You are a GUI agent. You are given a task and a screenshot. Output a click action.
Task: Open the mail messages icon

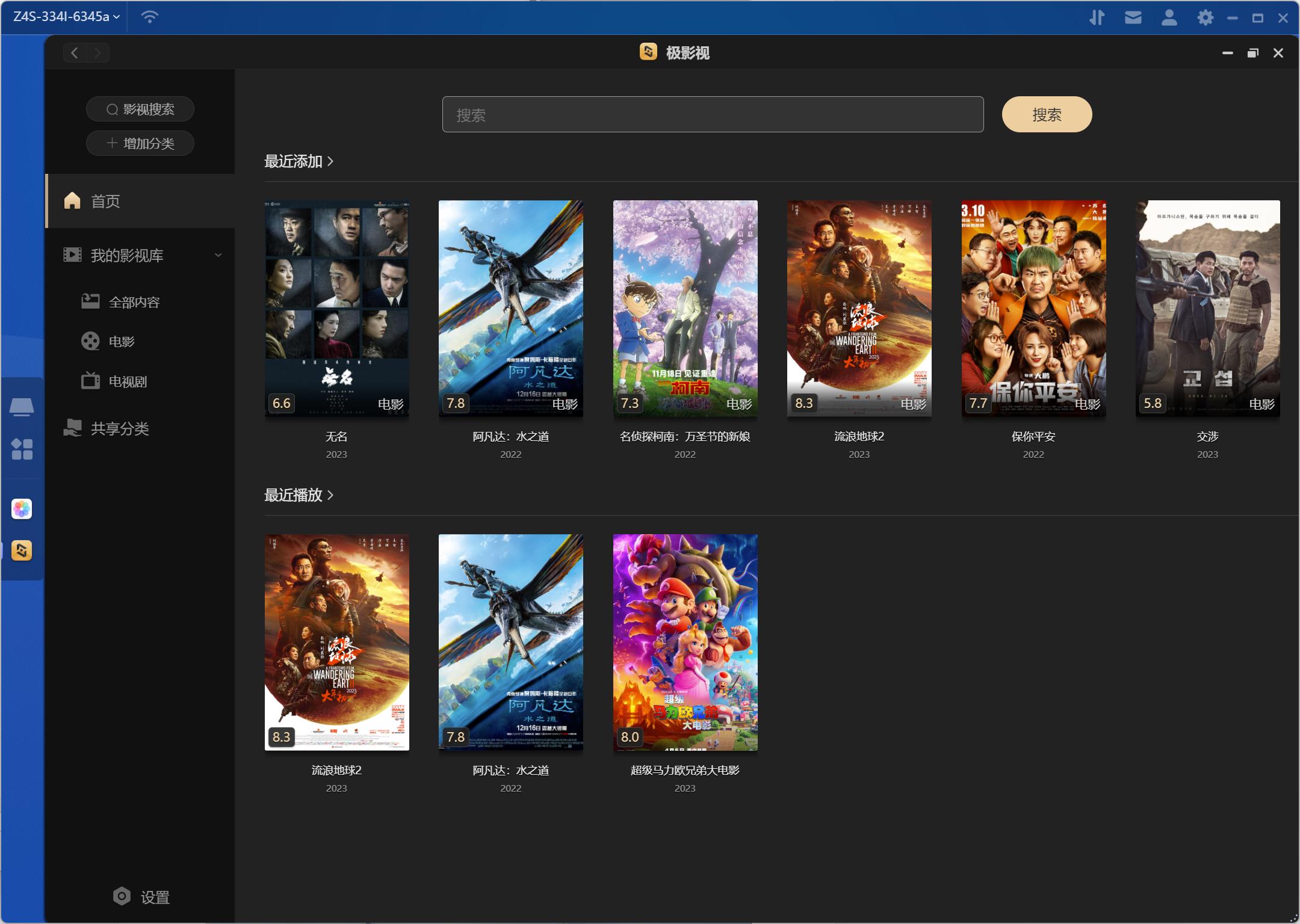coord(1133,17)
